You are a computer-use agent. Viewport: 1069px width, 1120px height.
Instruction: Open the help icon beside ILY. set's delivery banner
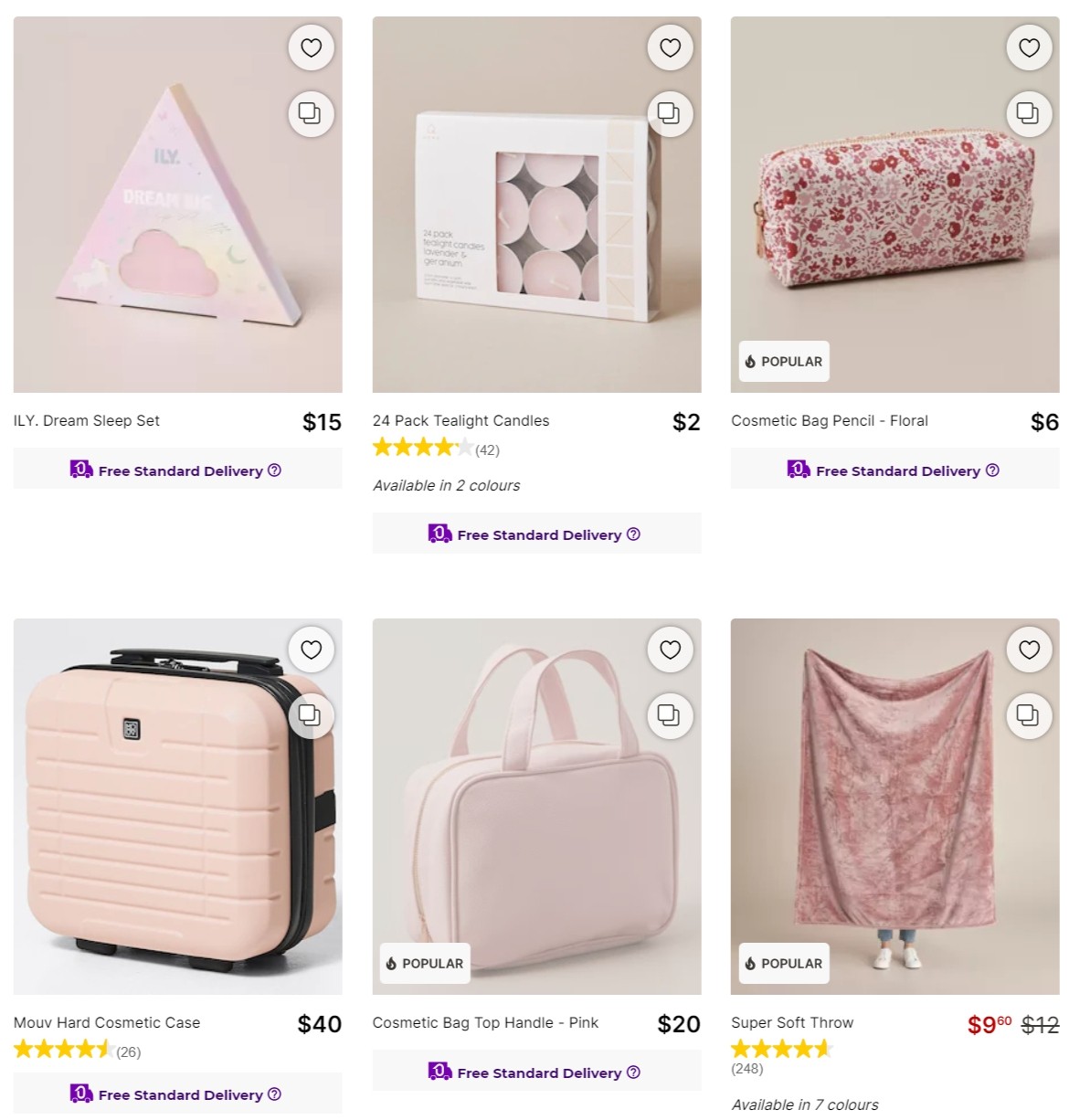point(272,470)
